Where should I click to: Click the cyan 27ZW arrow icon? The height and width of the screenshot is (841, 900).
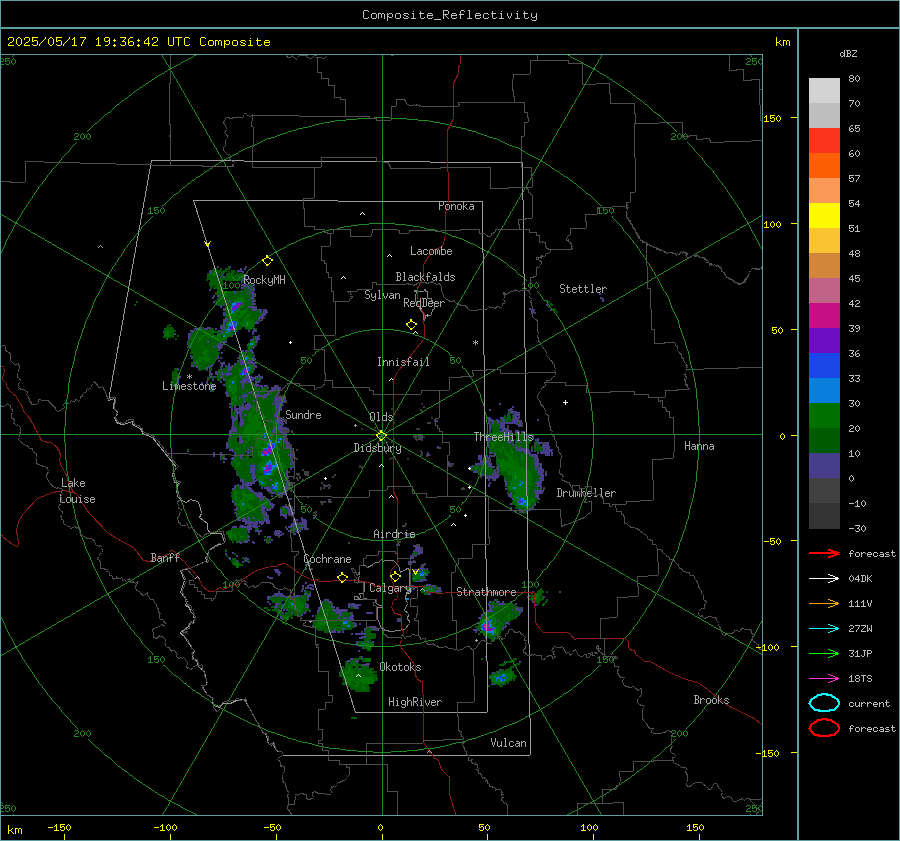coord(824,629)
